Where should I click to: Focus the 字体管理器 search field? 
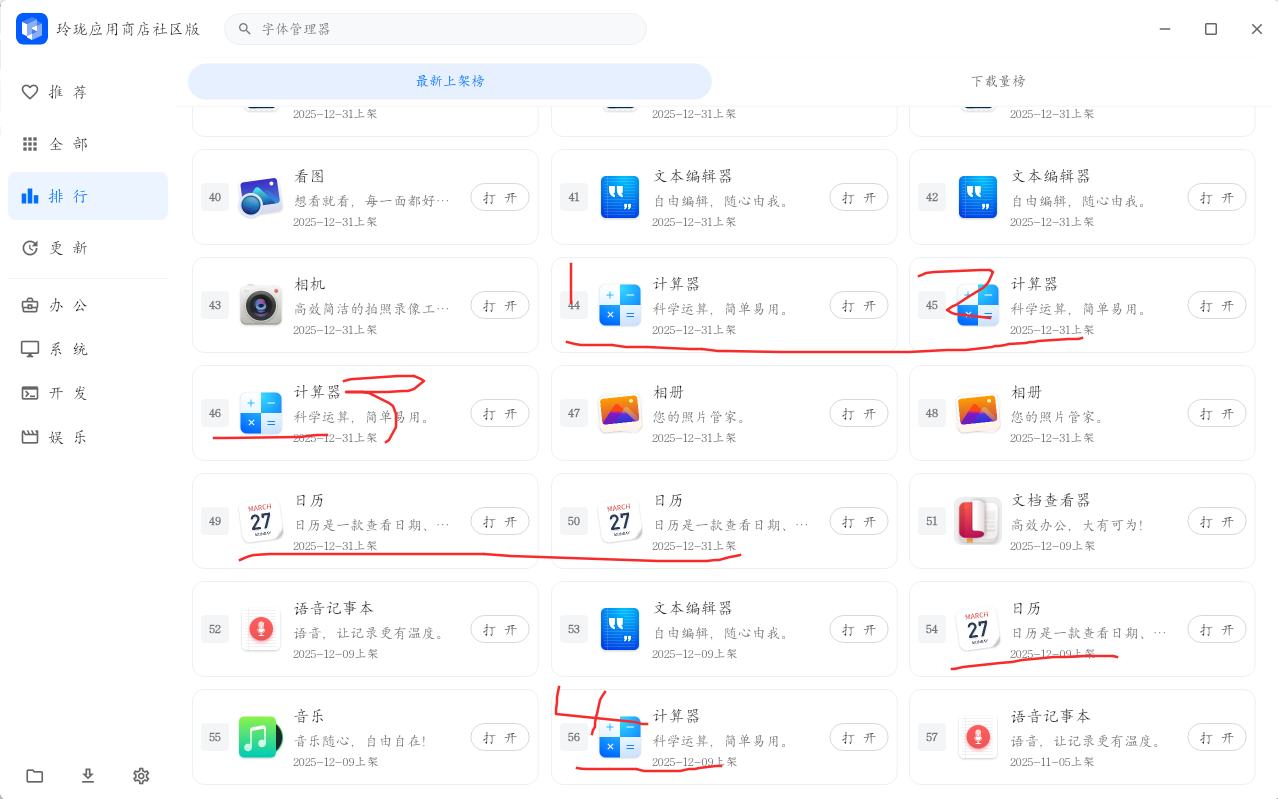click(x=435, y=29)
